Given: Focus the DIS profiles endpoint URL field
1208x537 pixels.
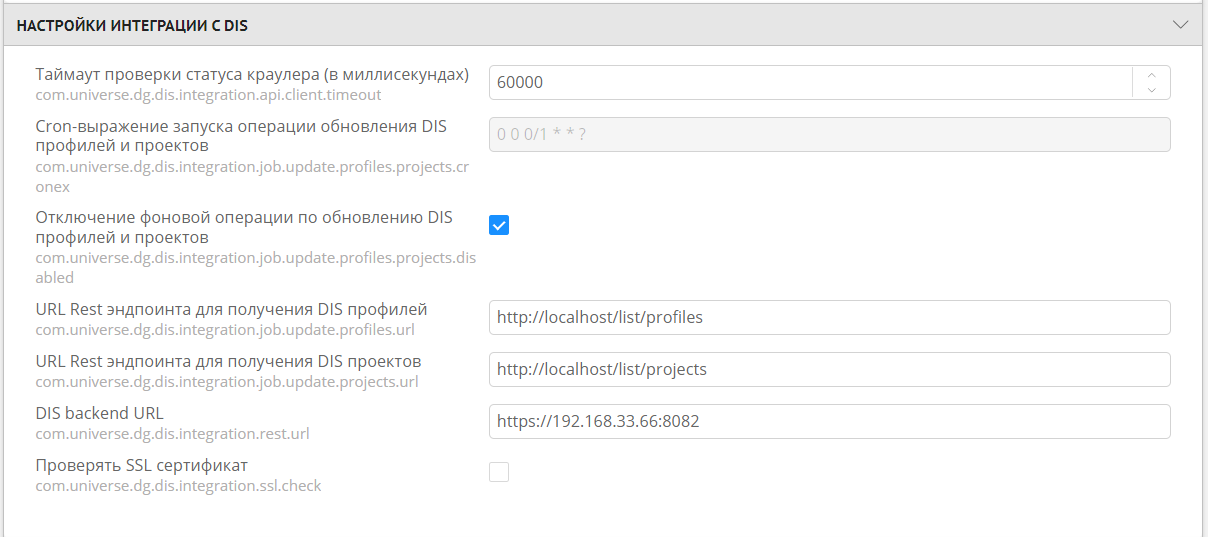Looking at the screenshot, I should click(829, 317).
